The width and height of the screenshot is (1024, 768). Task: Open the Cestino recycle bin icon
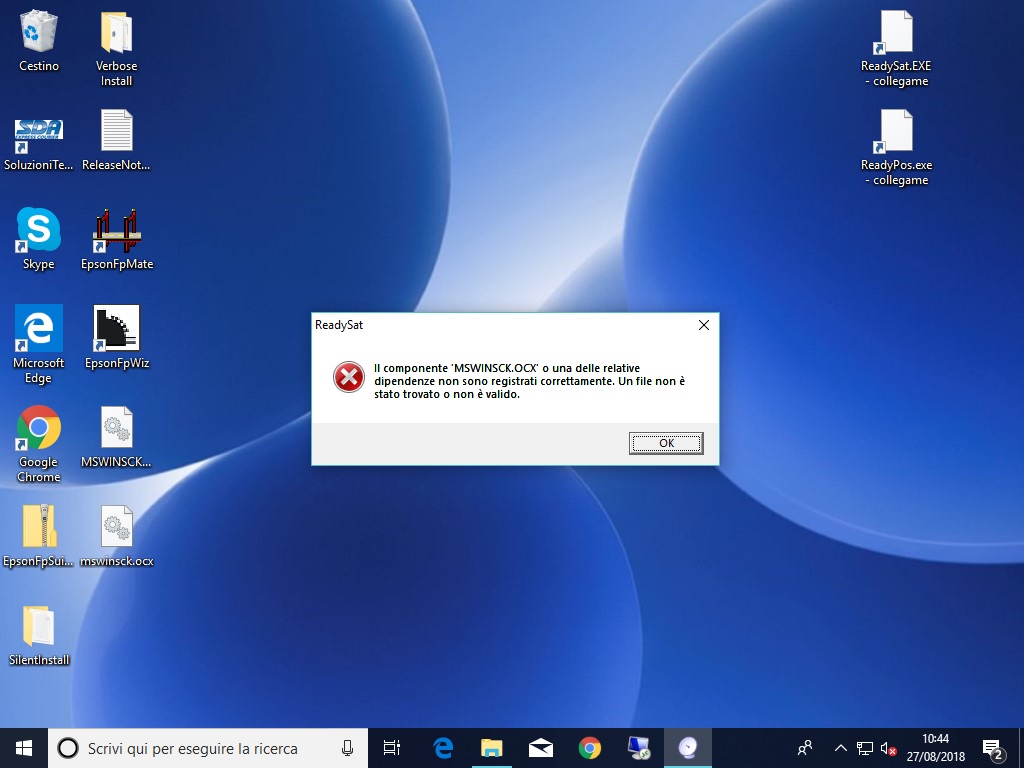point(39,40)
